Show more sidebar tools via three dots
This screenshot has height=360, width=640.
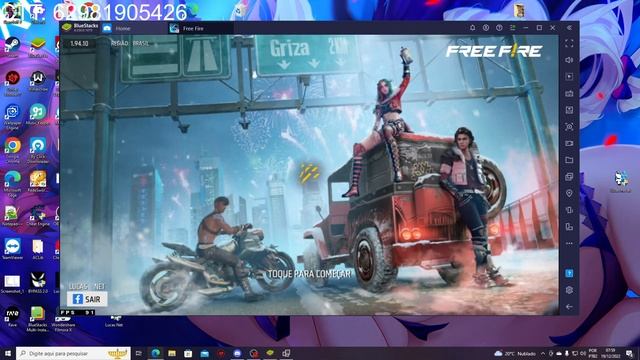click(x=569, y=244)
